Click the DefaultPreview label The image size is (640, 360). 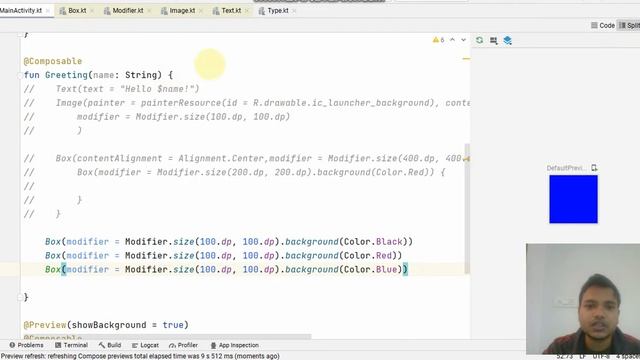(566, 168)
